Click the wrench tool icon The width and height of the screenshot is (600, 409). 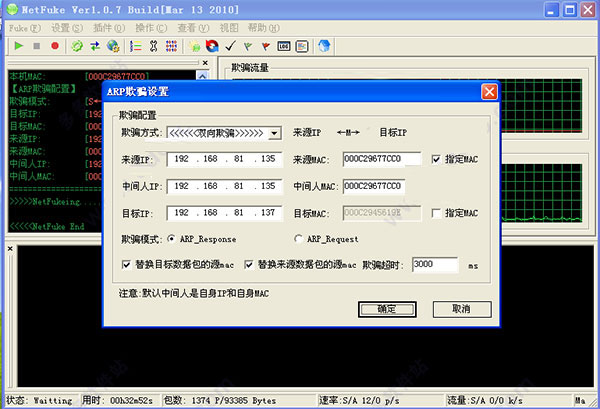(153, 46)
